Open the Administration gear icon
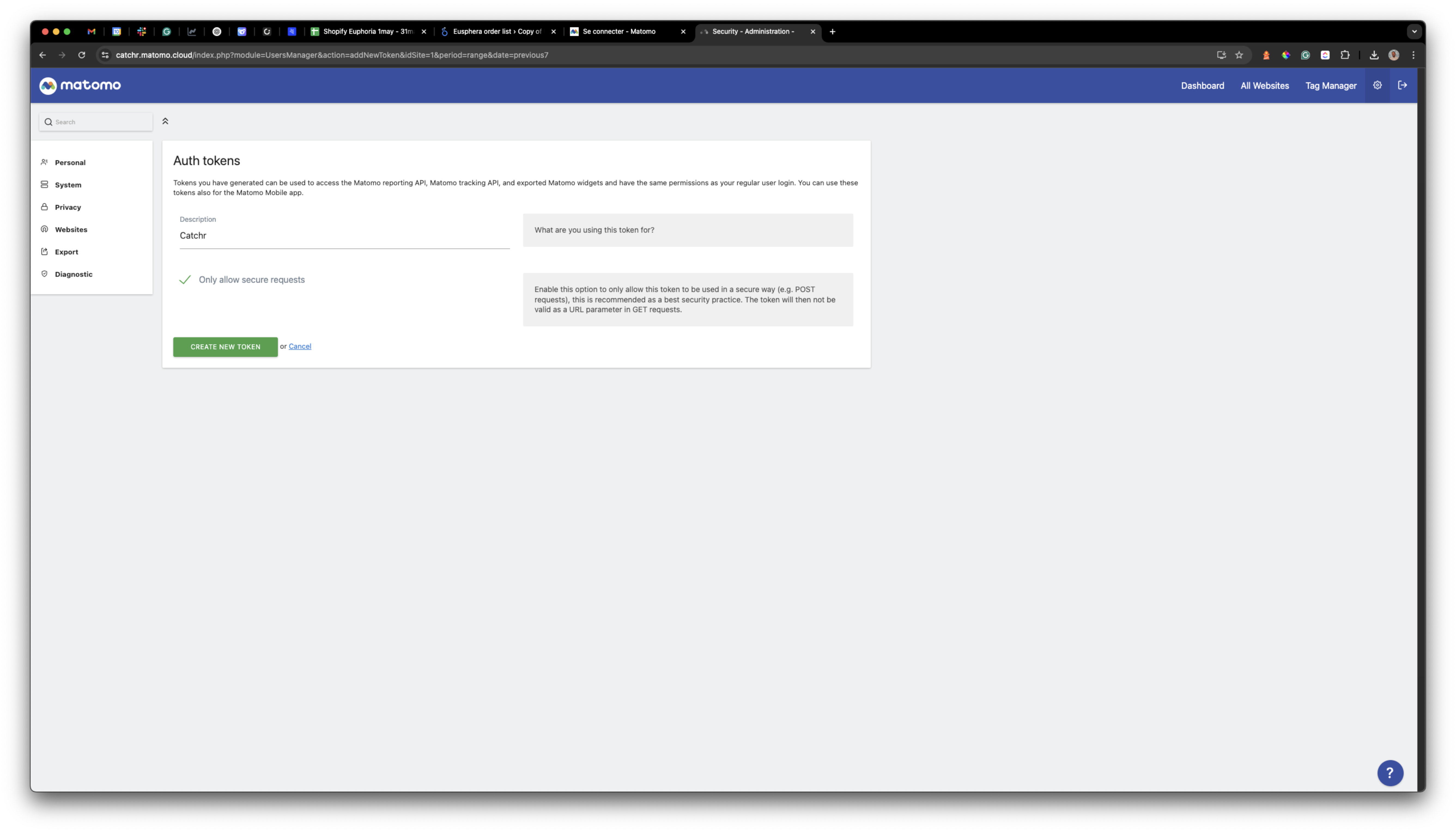This screenshot has width=1456, height=832. [1377, 85]
